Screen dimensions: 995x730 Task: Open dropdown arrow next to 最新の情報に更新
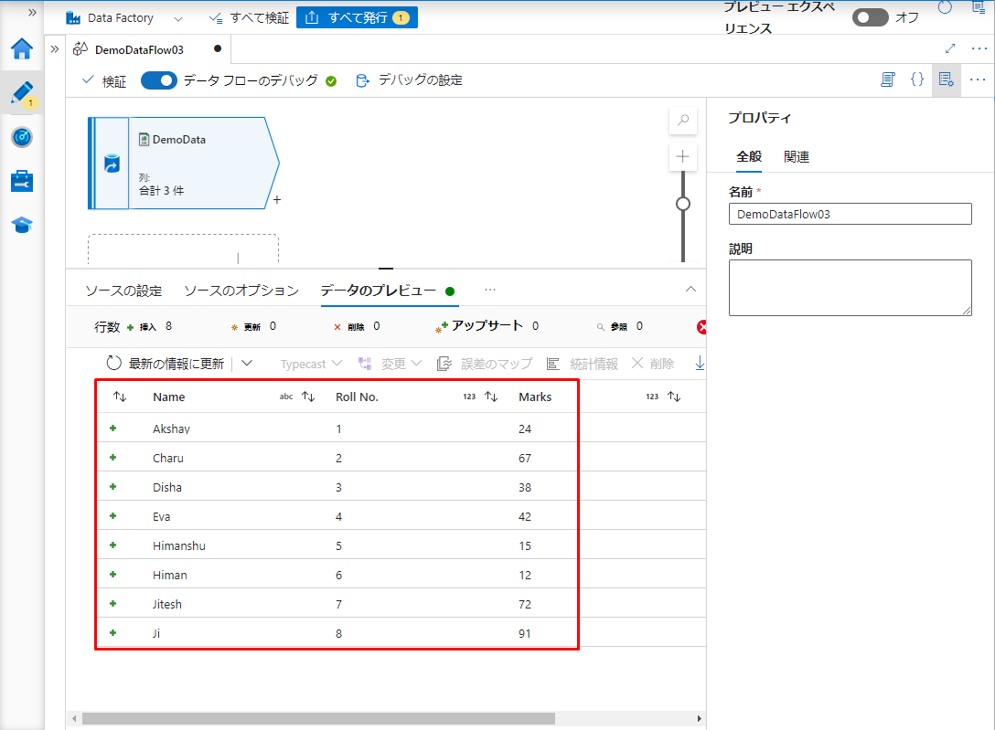247,364
